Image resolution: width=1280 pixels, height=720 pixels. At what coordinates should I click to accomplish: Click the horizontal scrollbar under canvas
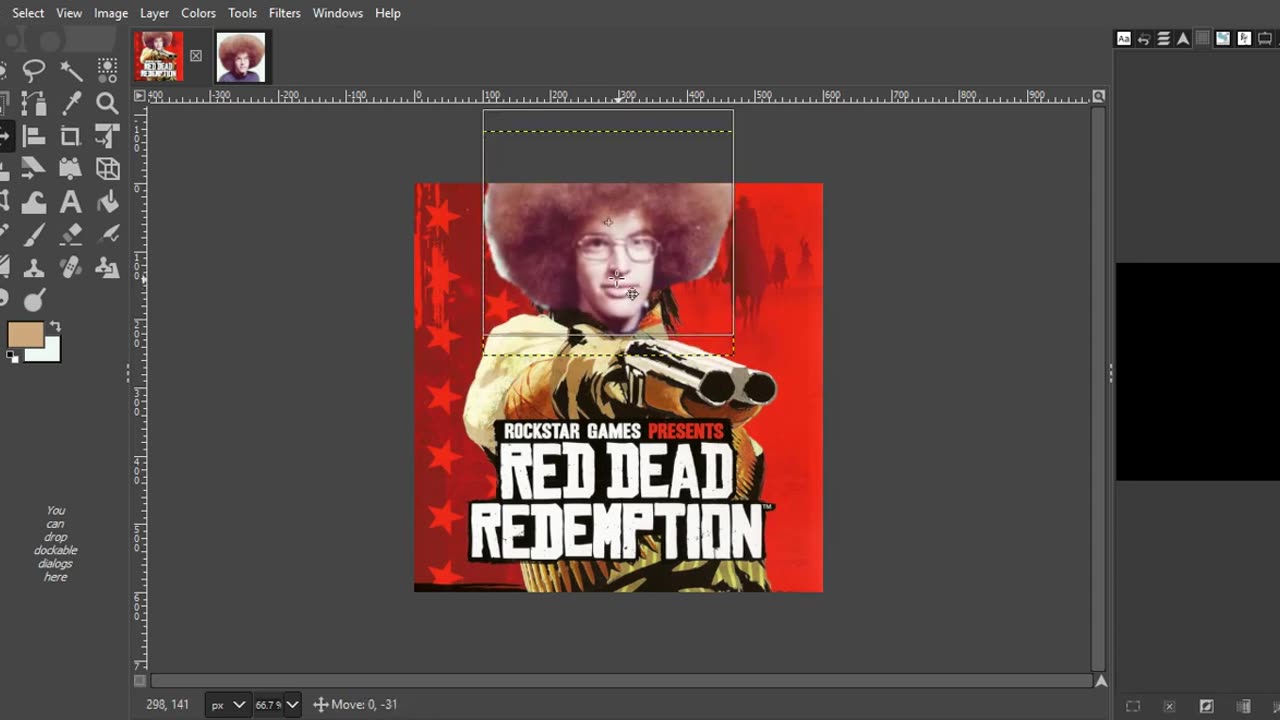click(620, 681)
